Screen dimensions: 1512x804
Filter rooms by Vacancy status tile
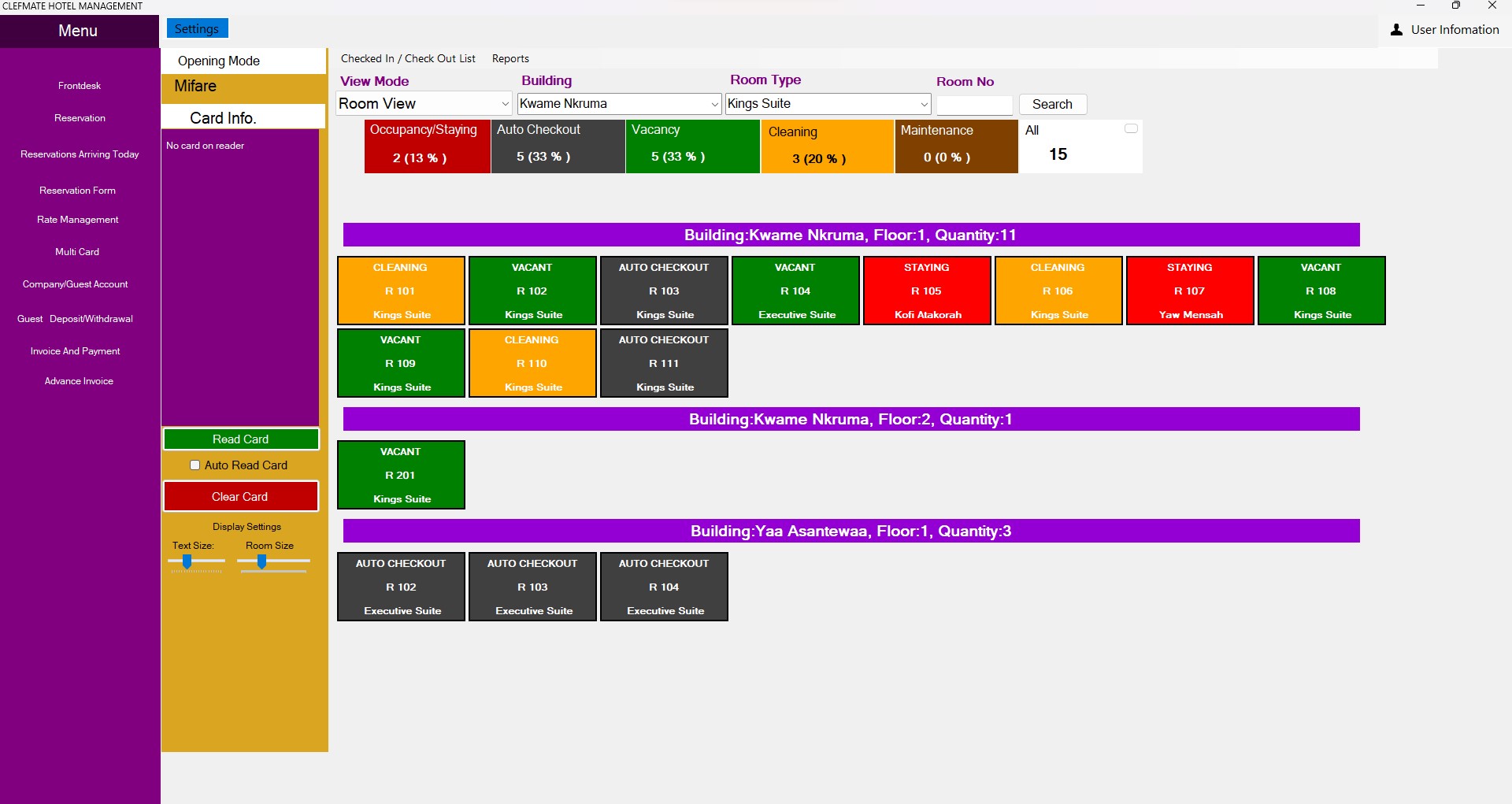[692, 146]
